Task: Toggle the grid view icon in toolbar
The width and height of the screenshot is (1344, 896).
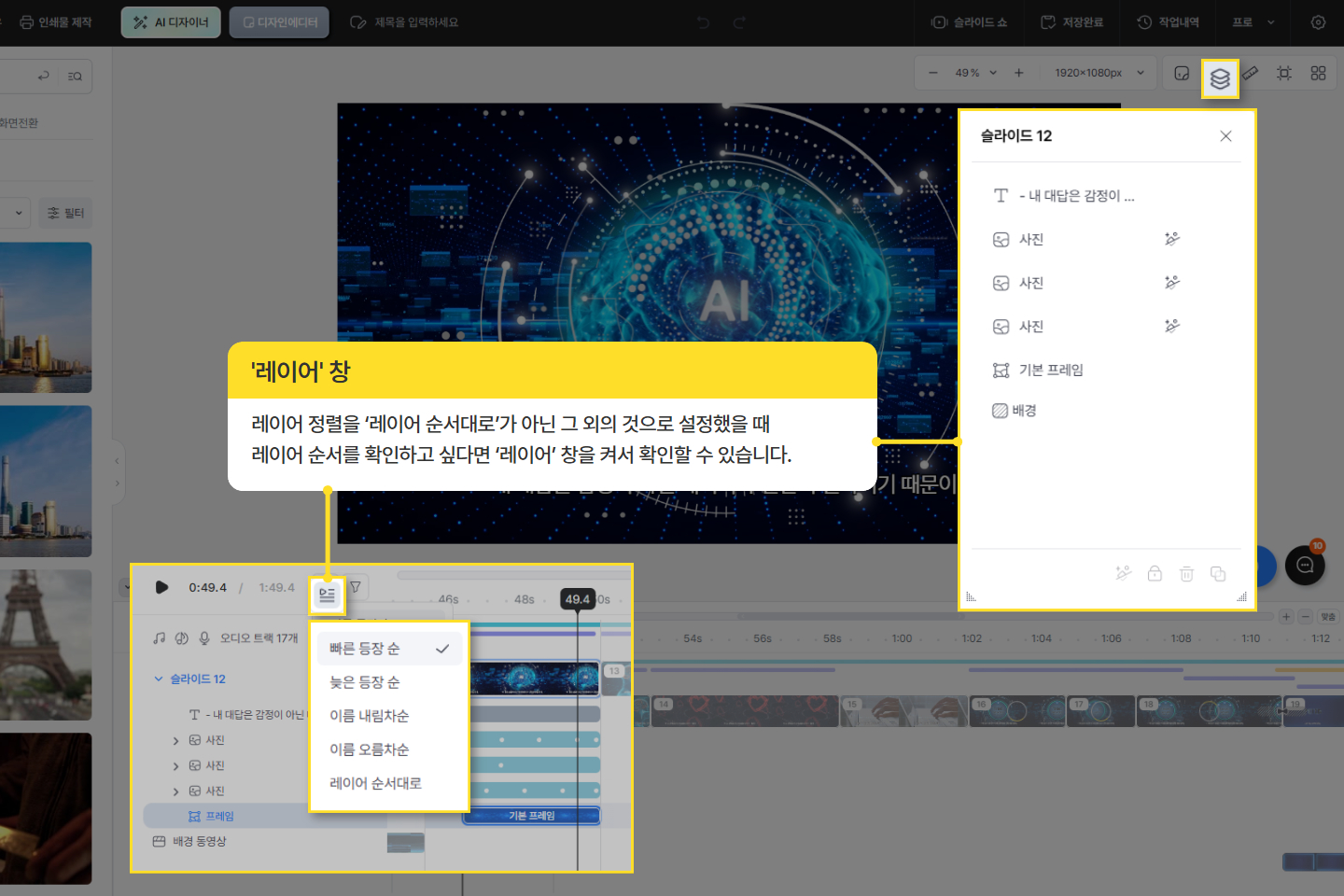Action: coord(1318,73)
